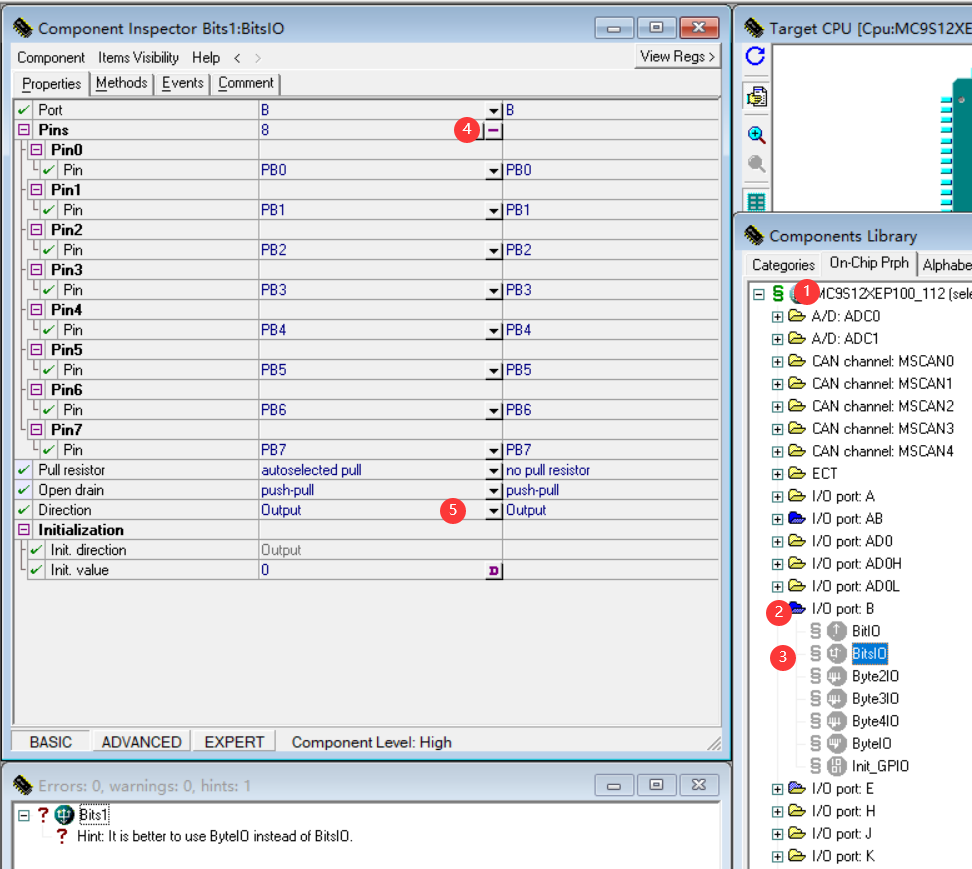Click the Byte2IO component icon
The image size is (972, 869).
[836, 676]
